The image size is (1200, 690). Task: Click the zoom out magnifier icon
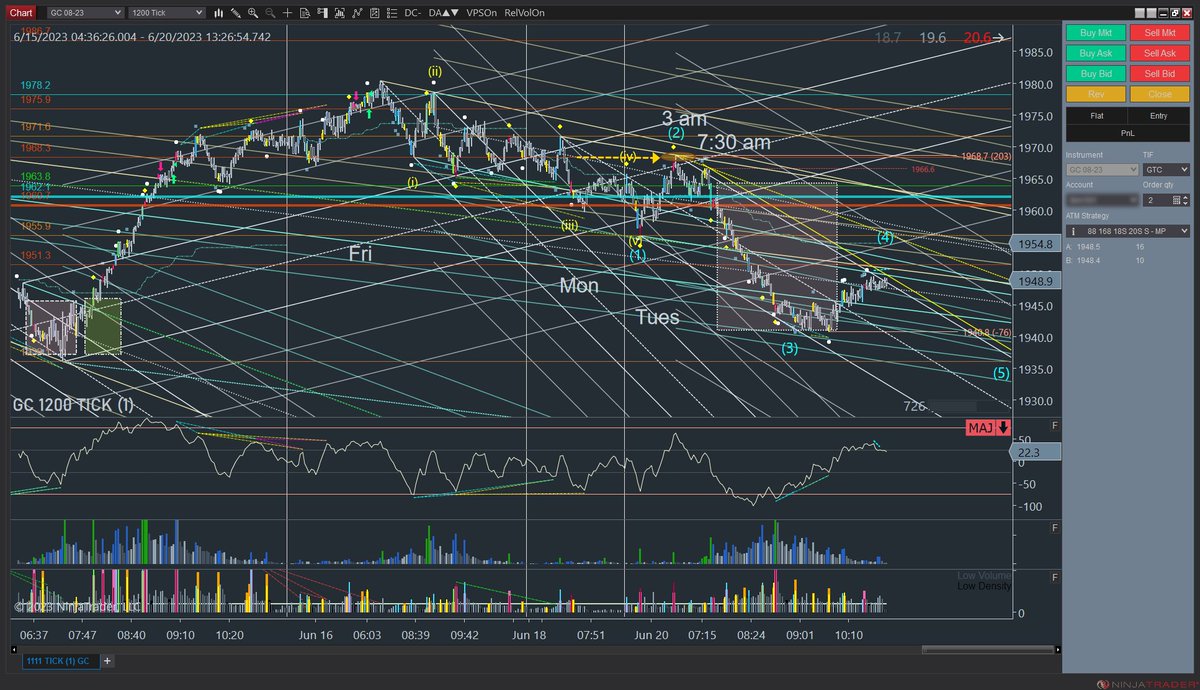click(270, 13)
